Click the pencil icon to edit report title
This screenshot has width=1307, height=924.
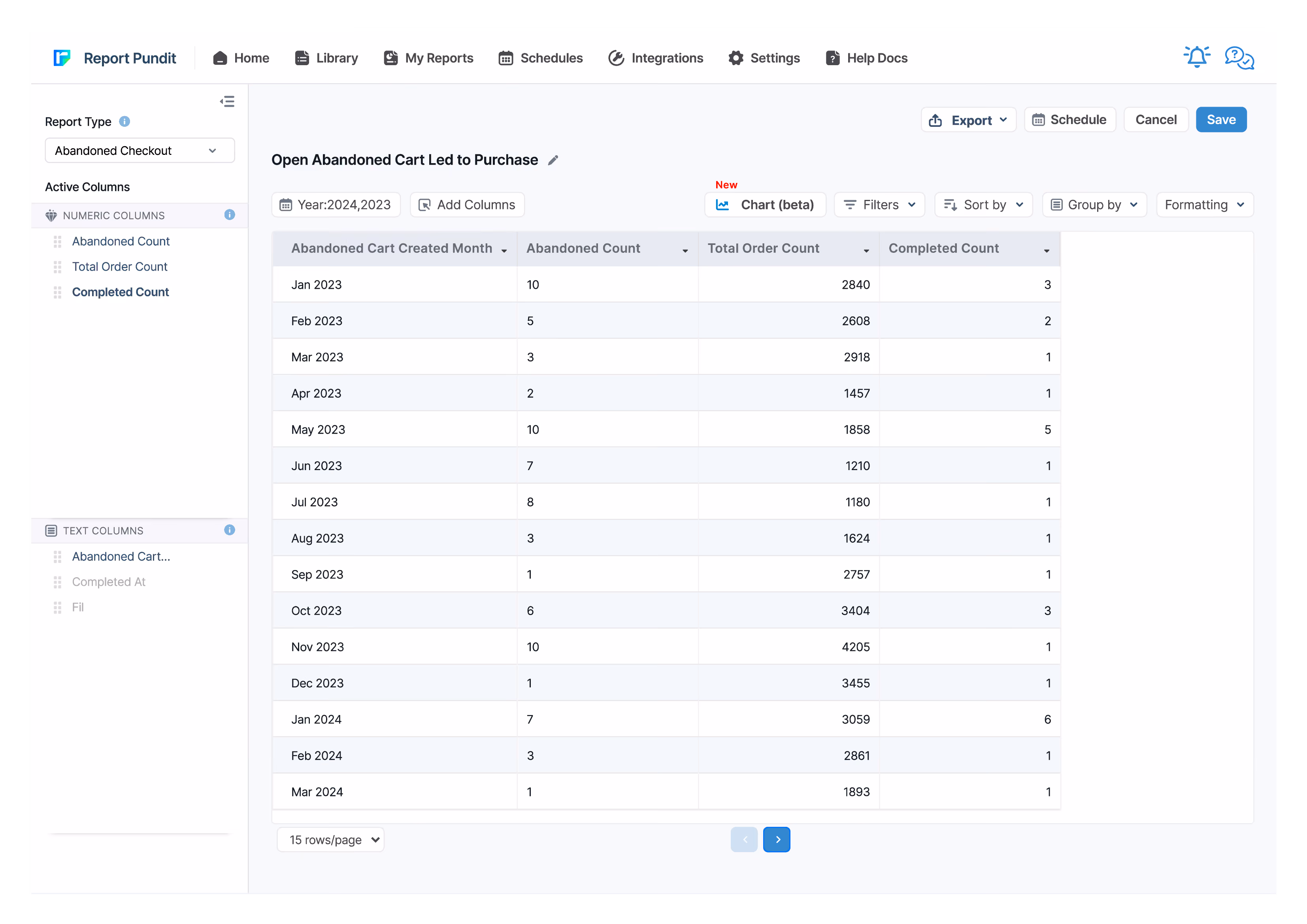click(x=553, y=160)
